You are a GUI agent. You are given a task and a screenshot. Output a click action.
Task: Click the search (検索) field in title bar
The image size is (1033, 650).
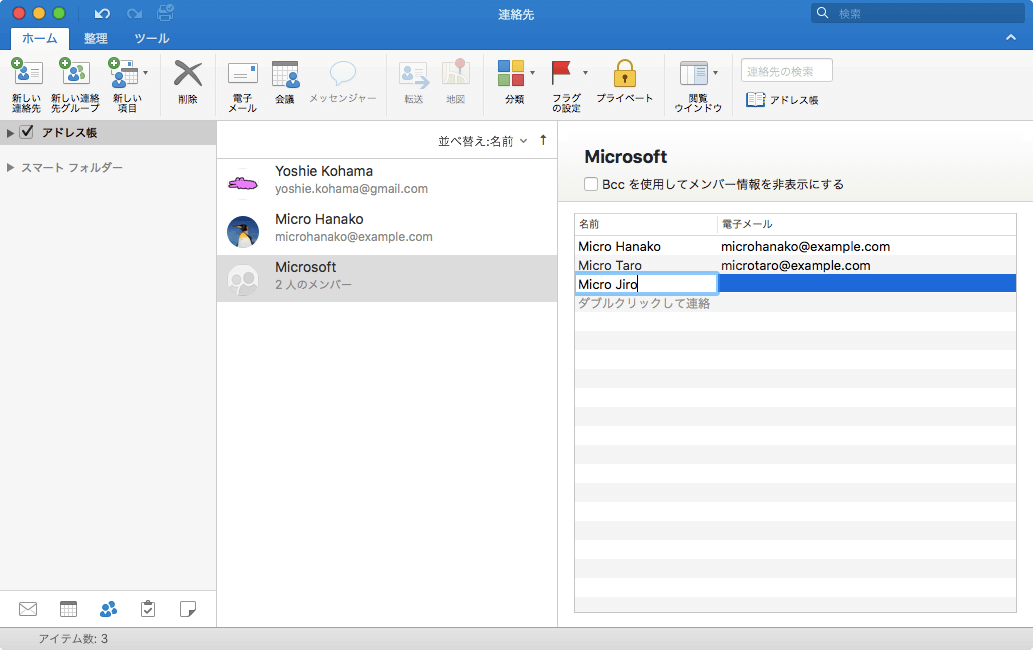(x=917, y=13)
